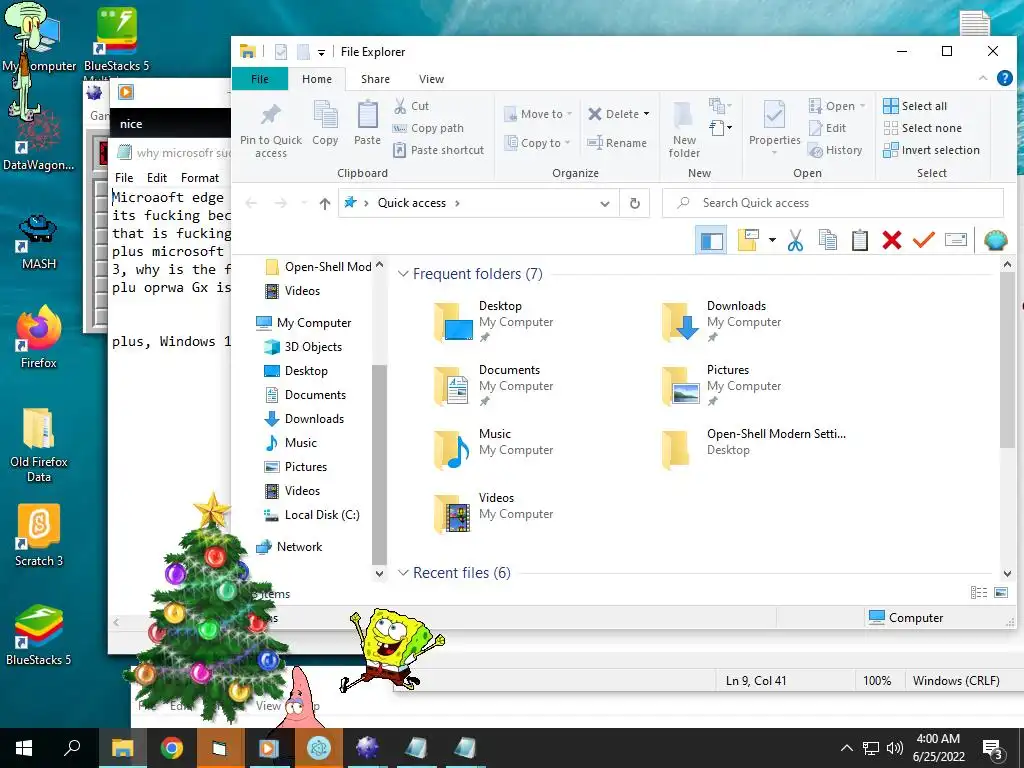Viewport: 1024px width, 768px height.
Task: Select the Downloads frequent folder
Action: pos(721,321)
